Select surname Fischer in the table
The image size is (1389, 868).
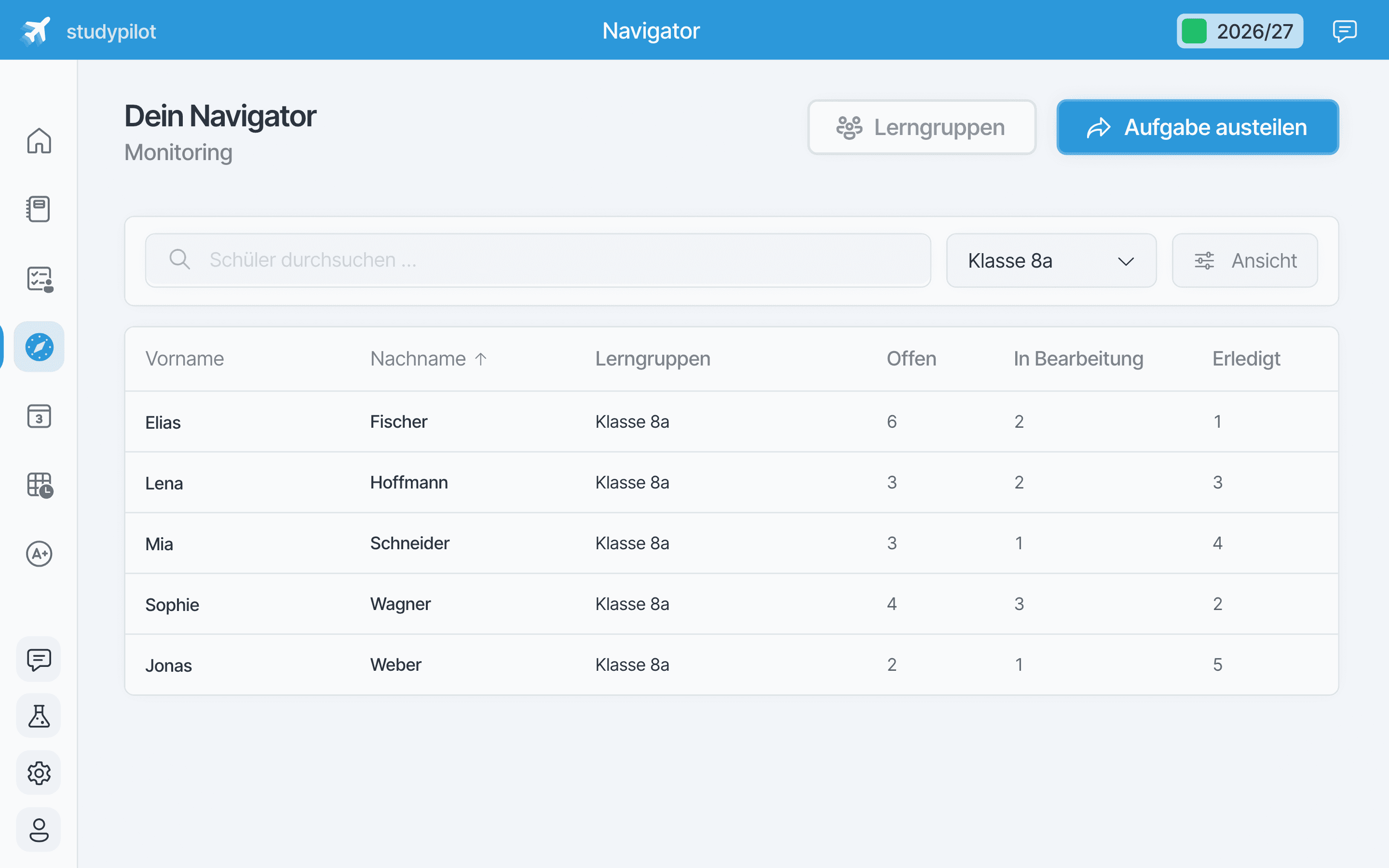pyautogui.click(x=398, y=422)
